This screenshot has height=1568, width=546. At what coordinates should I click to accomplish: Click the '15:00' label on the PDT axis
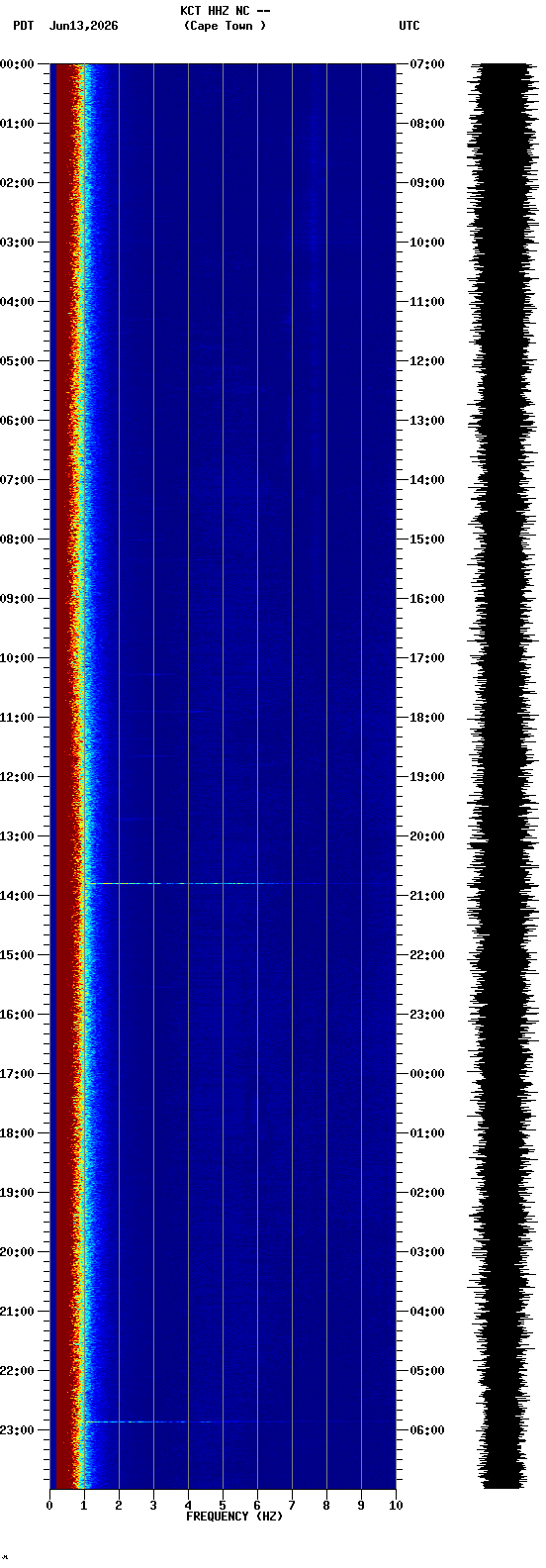[x=17, y=955]
